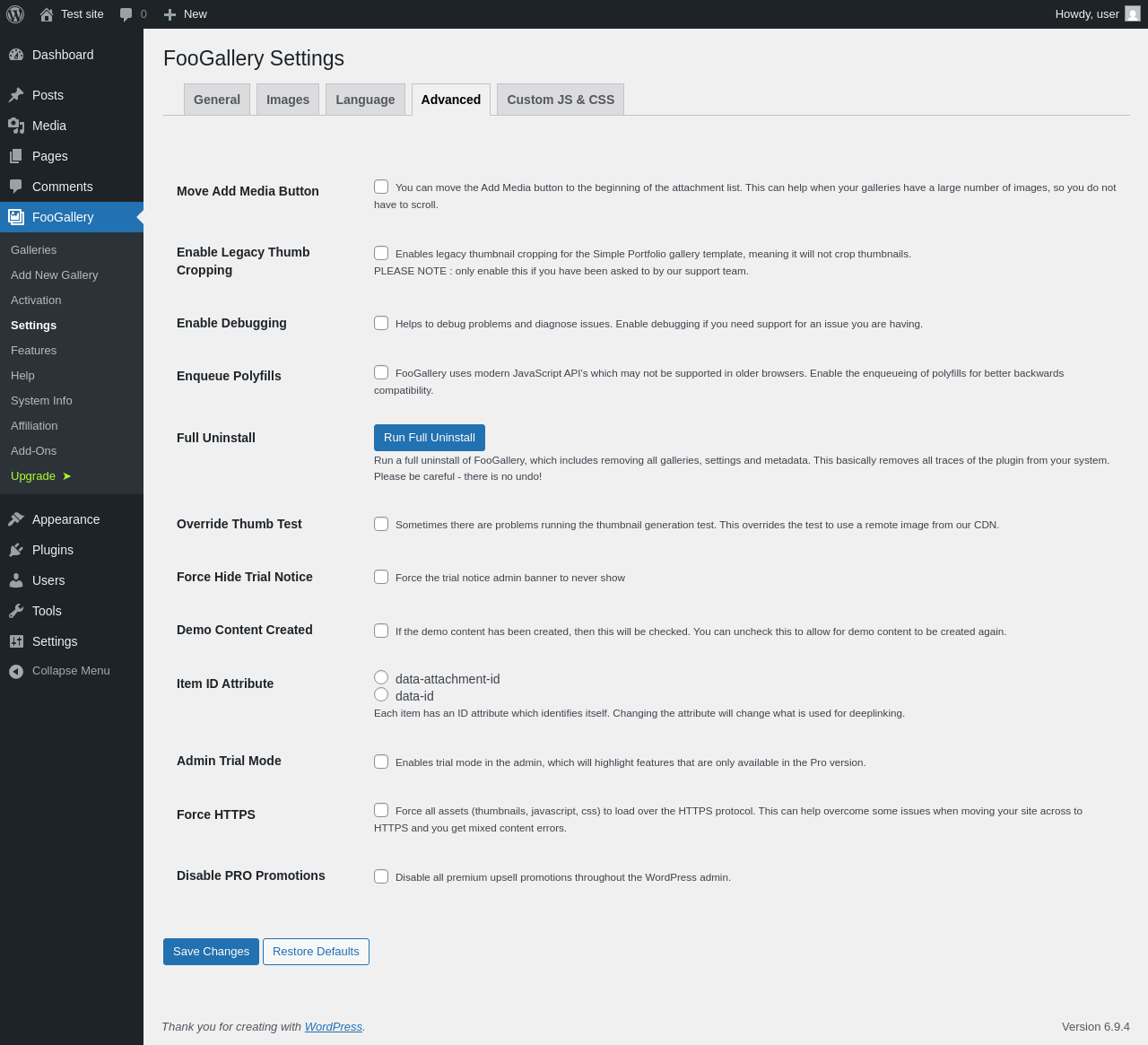1148x1045 pixels.
Task: Click the Version 6.9.4 text
Action: [x=1096, y=1027]
